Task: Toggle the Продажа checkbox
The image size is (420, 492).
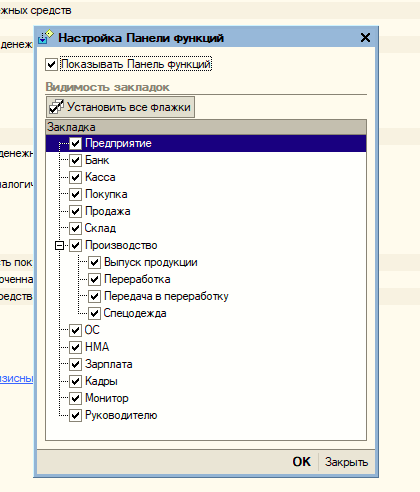Action: coord(75,211)
